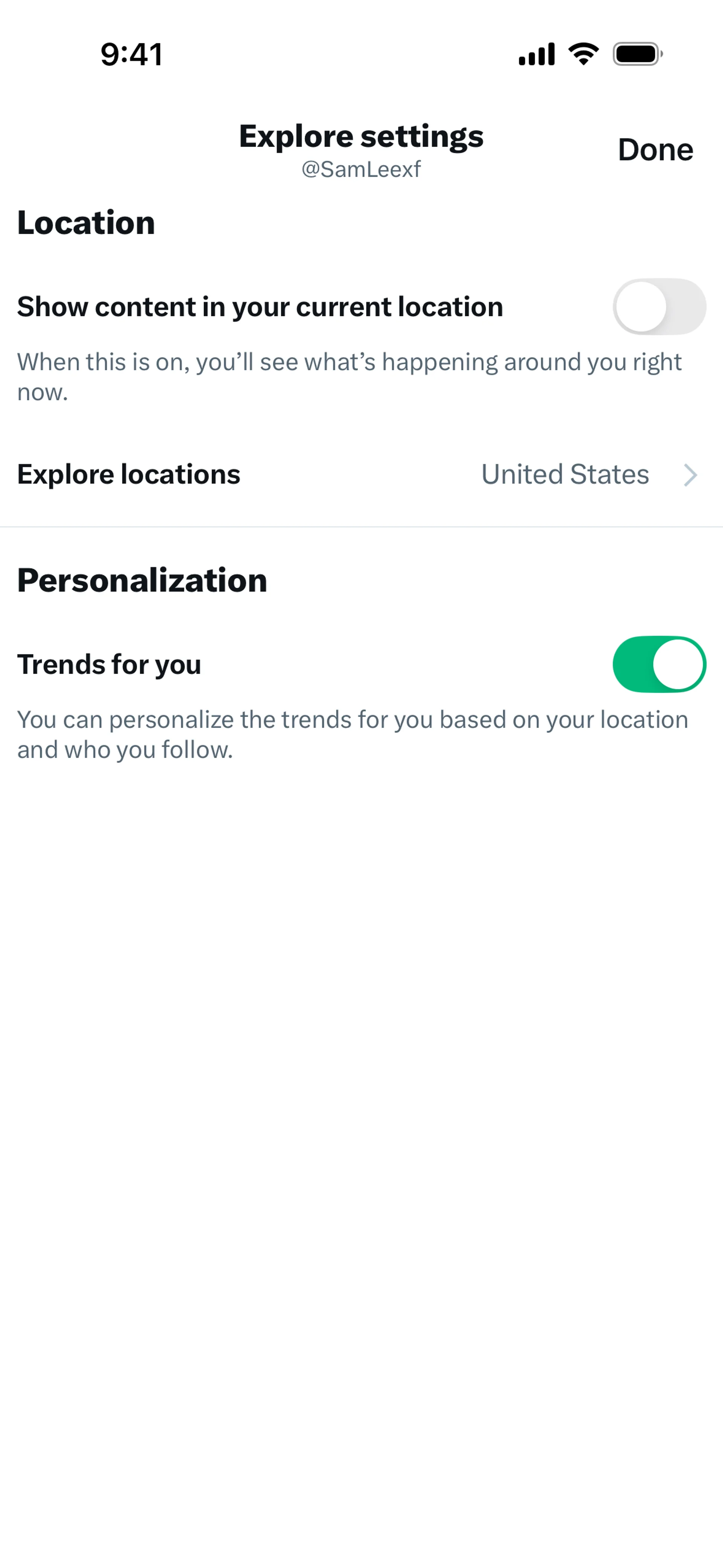Tap the divider line below Explore locations

(361, 527)
